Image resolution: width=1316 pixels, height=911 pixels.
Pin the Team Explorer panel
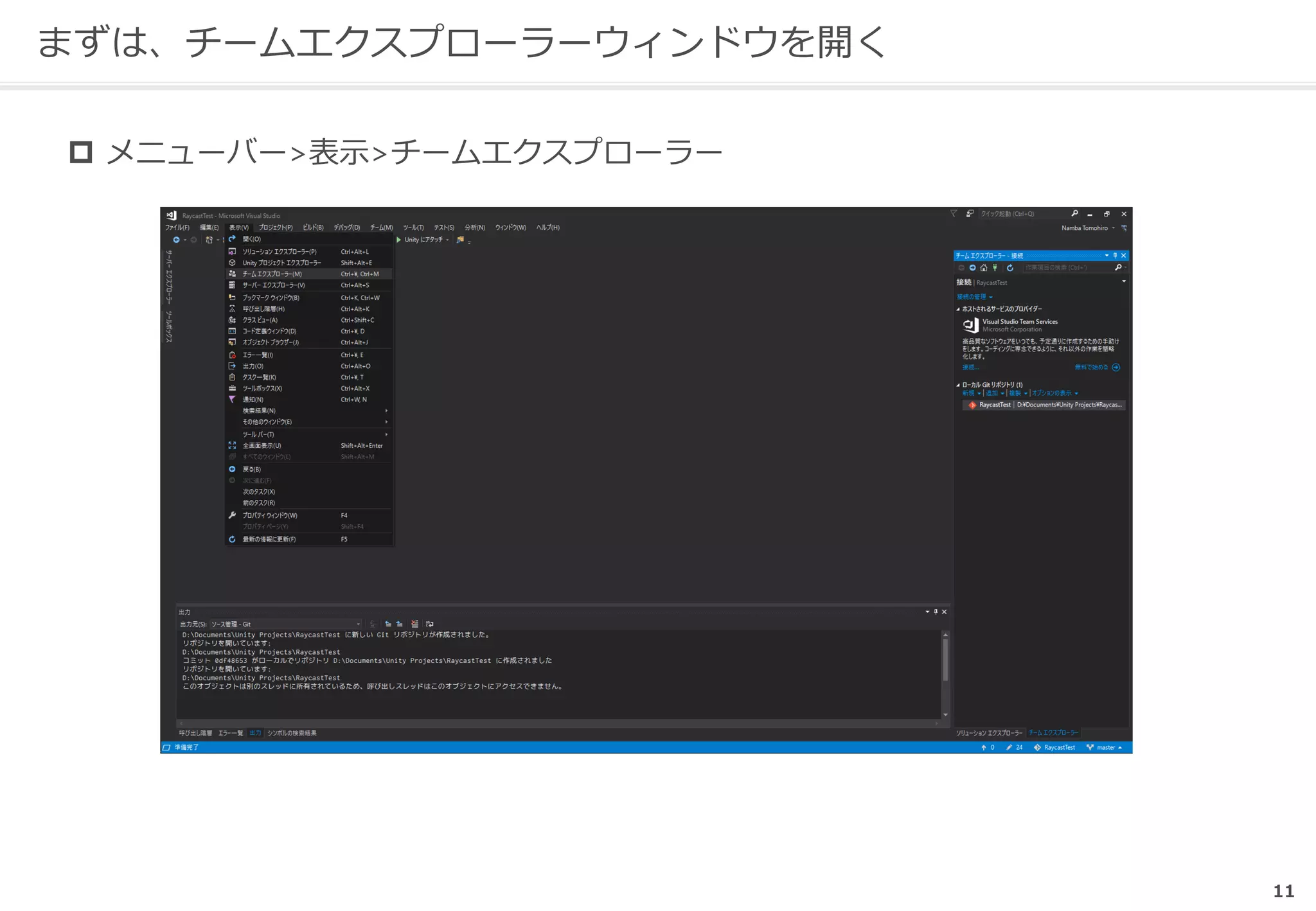click(x=1115, y=256)
